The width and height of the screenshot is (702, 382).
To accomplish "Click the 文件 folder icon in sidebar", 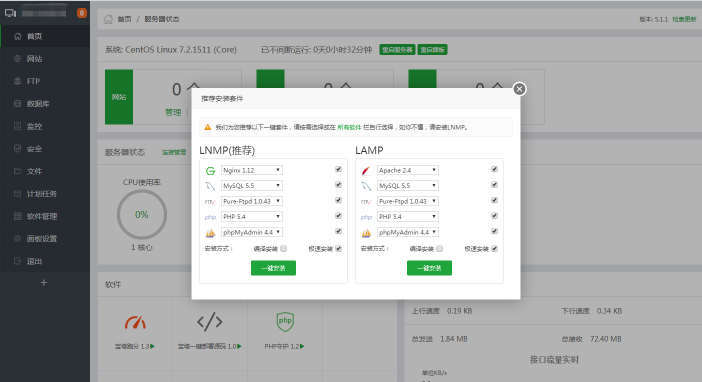I will [x=17, y=171].
